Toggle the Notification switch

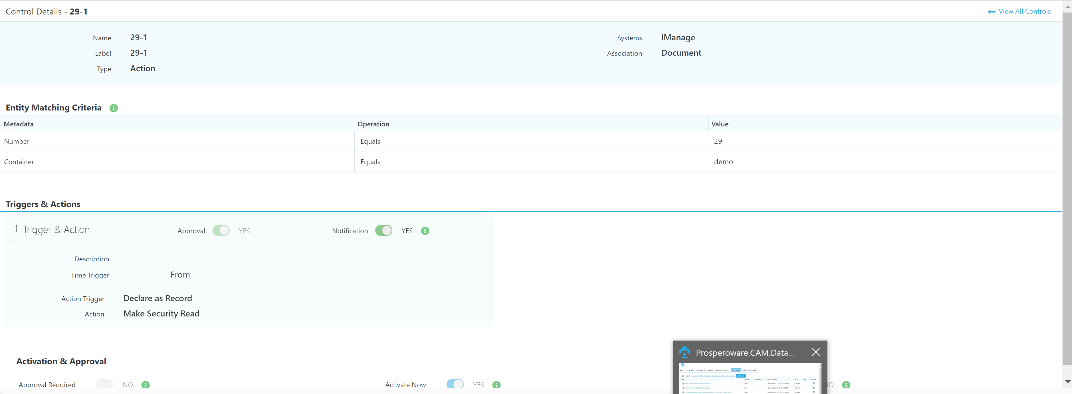[x=384, y=231]
